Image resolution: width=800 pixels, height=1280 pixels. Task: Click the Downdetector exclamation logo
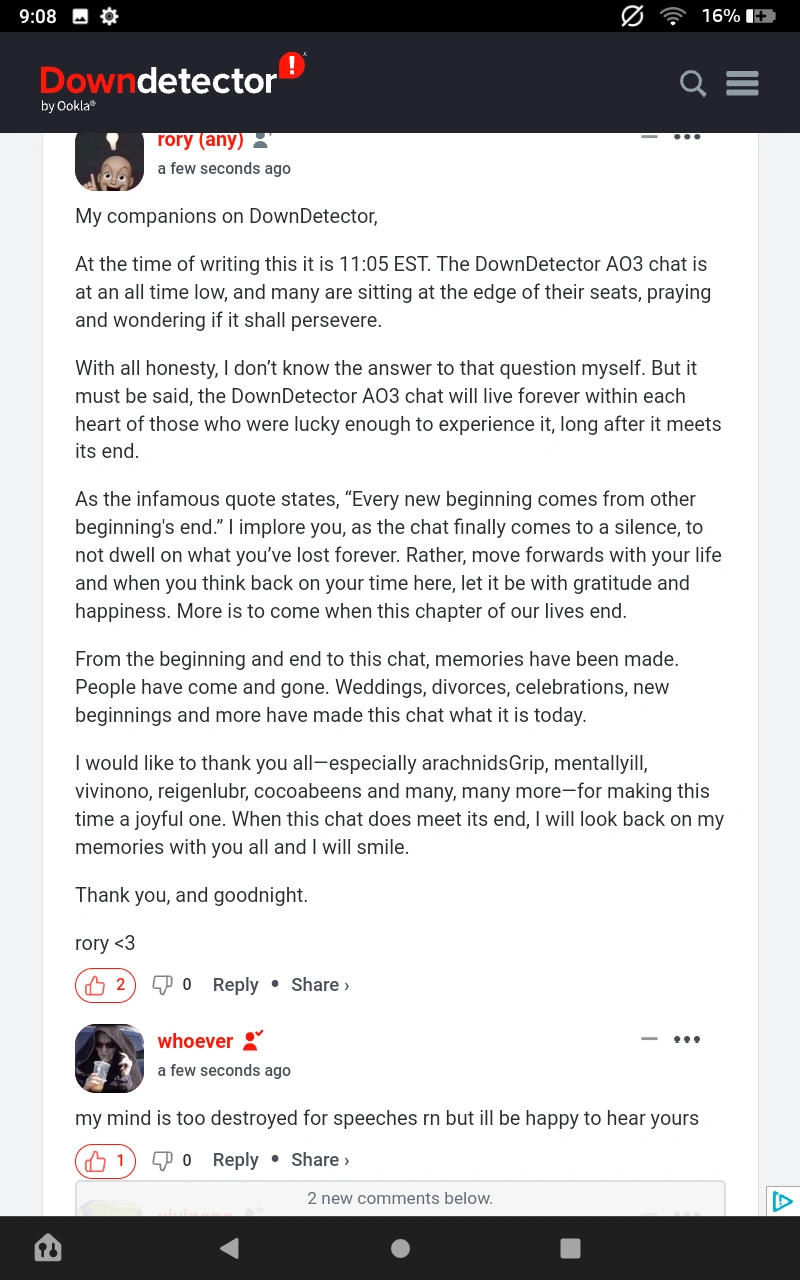point(290,68)
